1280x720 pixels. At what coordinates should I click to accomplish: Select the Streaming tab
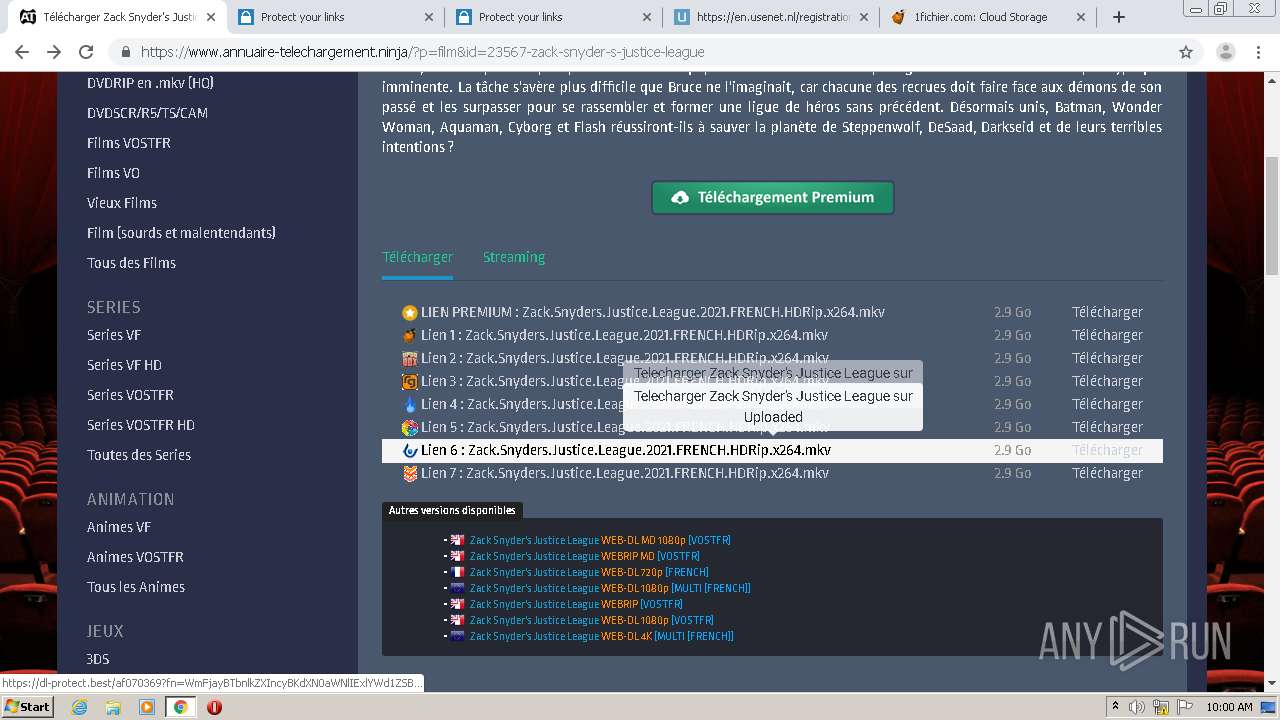[x=514, y=257]
